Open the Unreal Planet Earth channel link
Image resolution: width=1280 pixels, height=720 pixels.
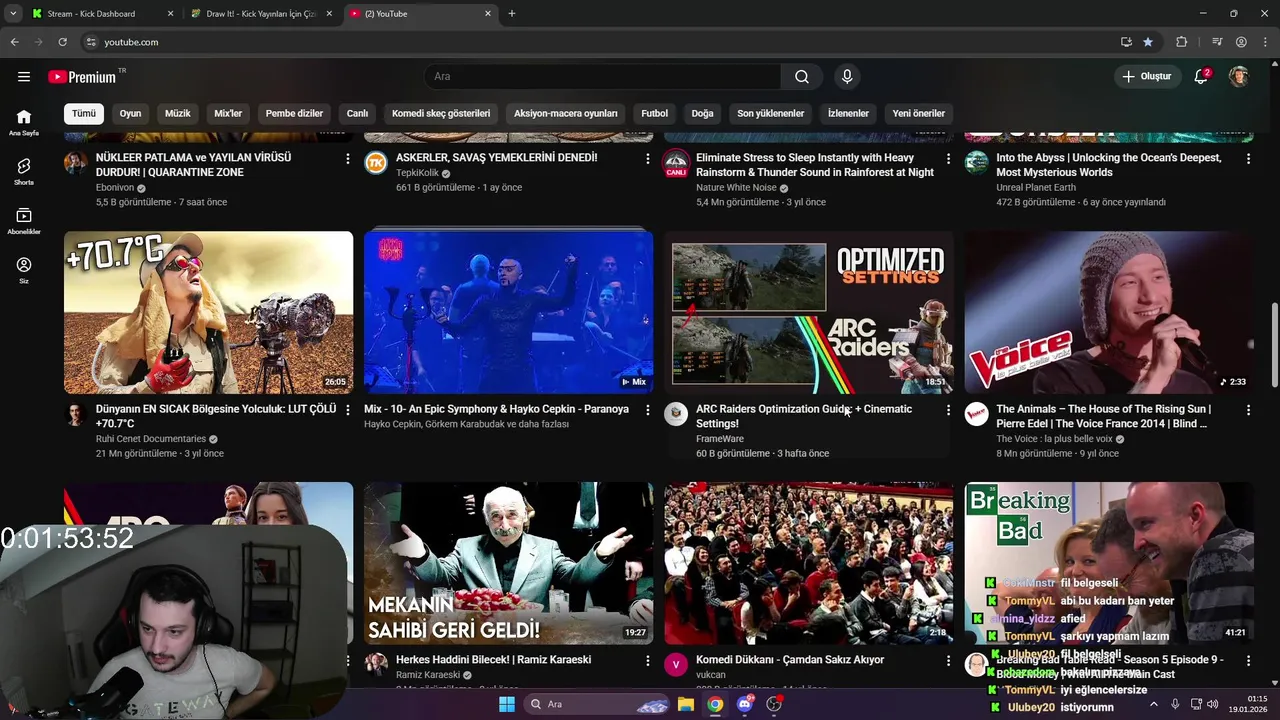point(1036,188)
